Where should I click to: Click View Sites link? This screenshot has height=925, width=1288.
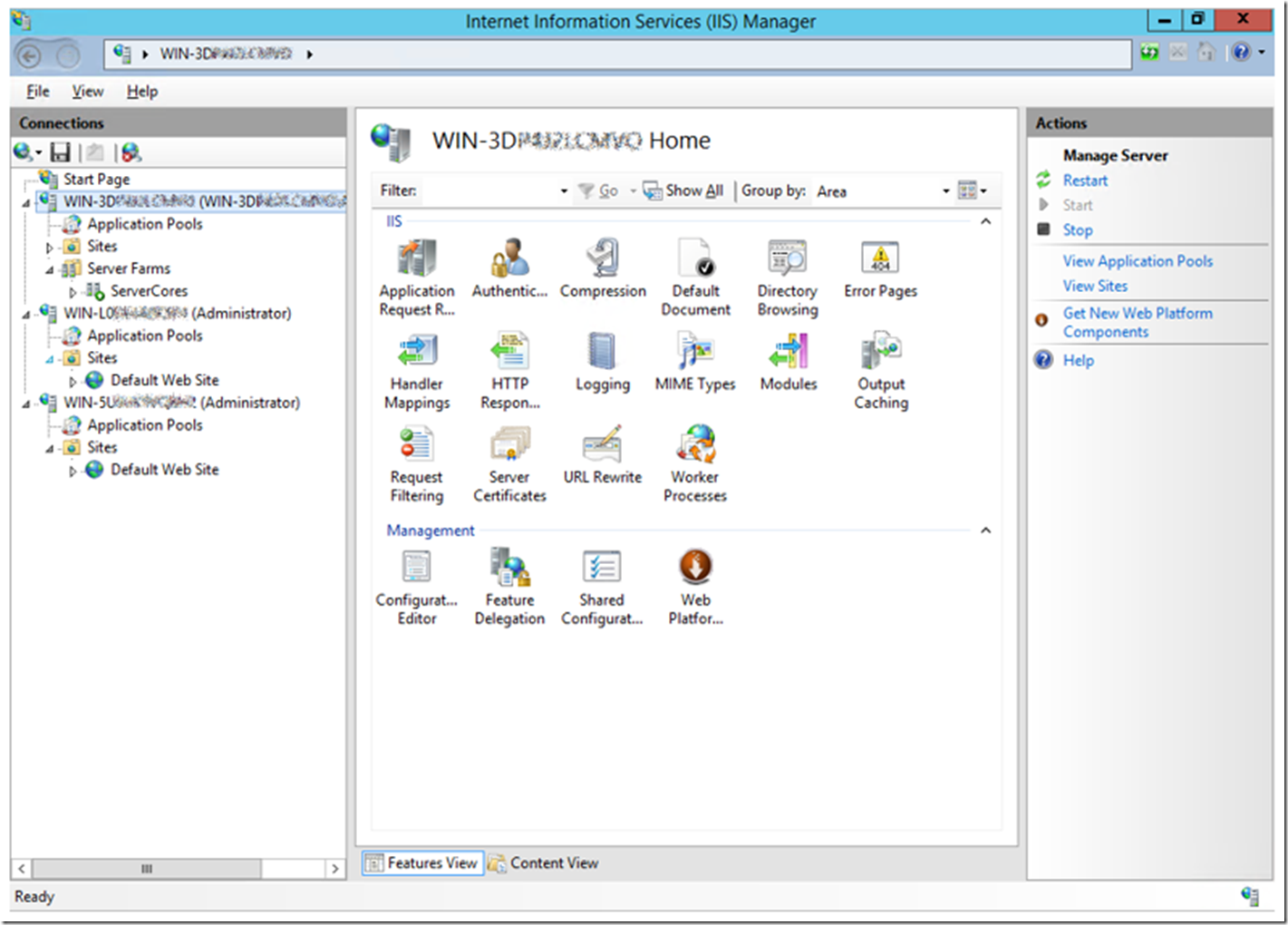click(x=1095, y=286)
